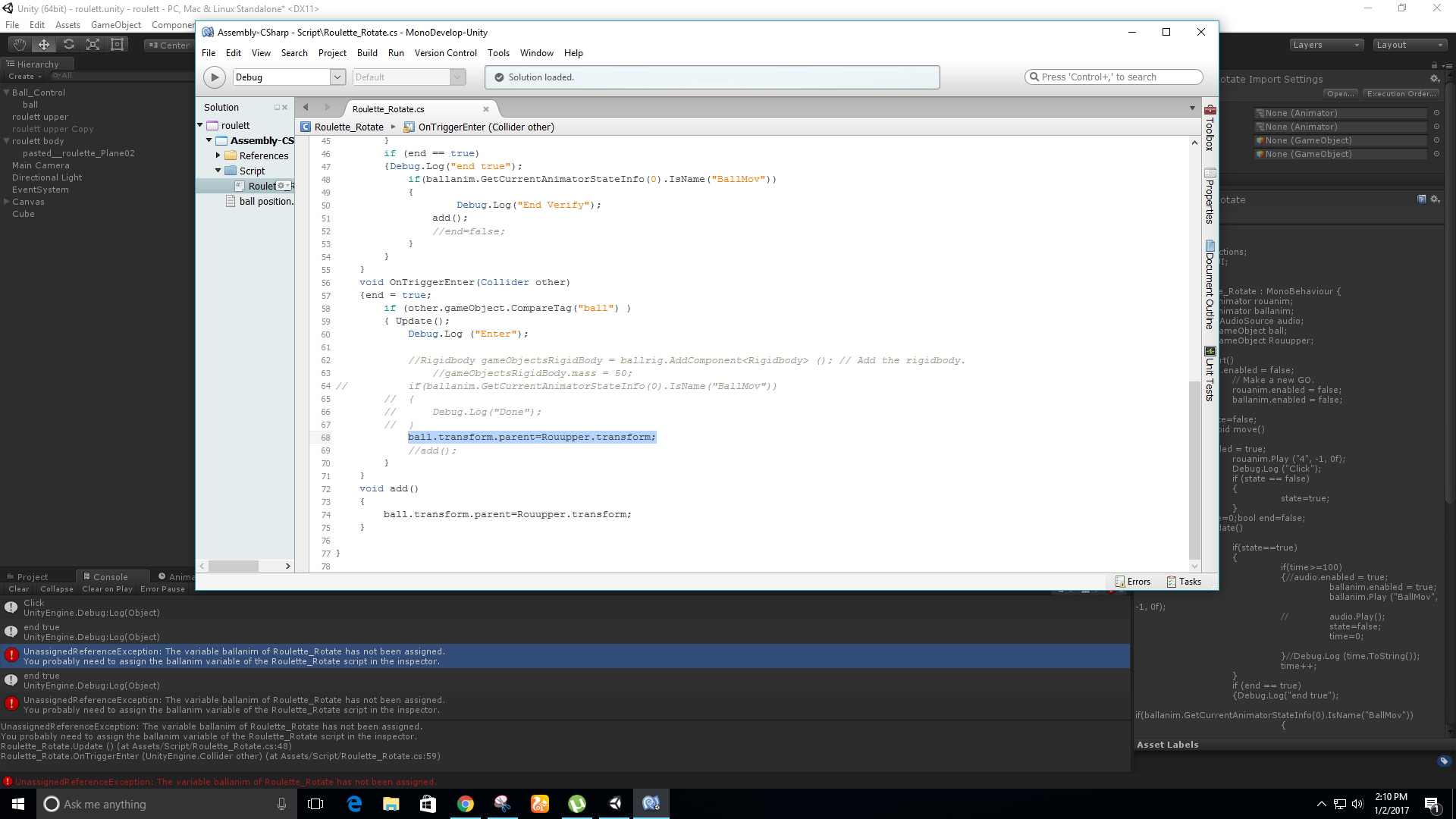Expand the References folder in Solution tree
The image size is (1456, 819).
[218, 155]
